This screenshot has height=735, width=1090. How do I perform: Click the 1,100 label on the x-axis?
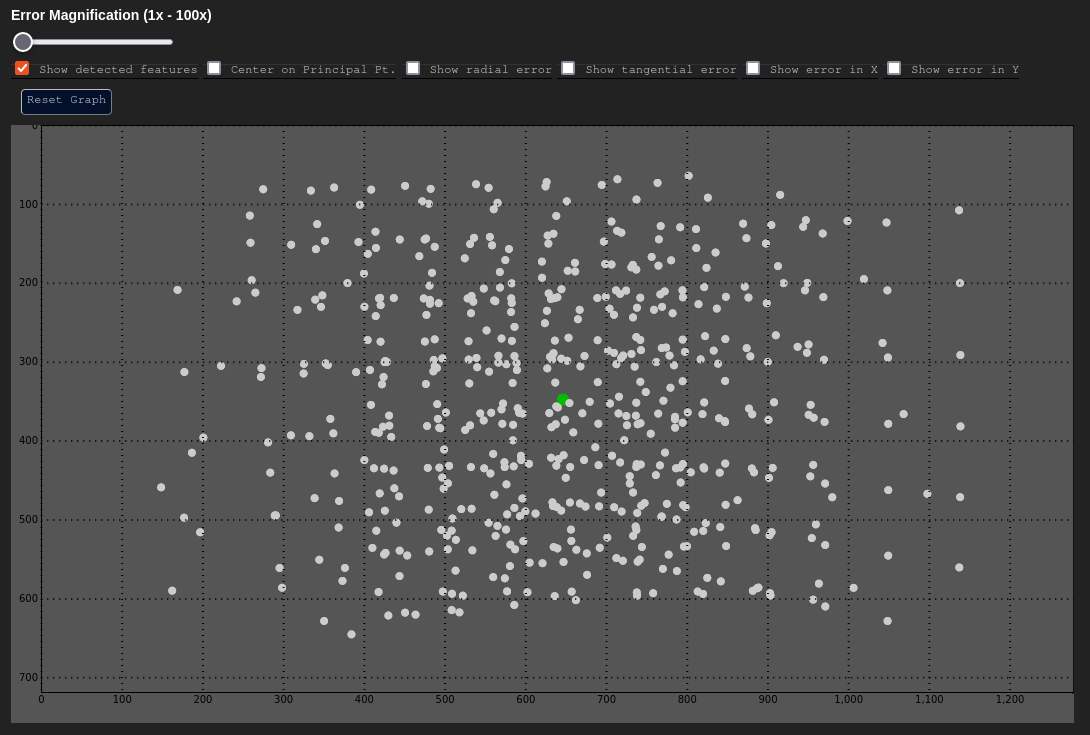(x=929, y=700)
